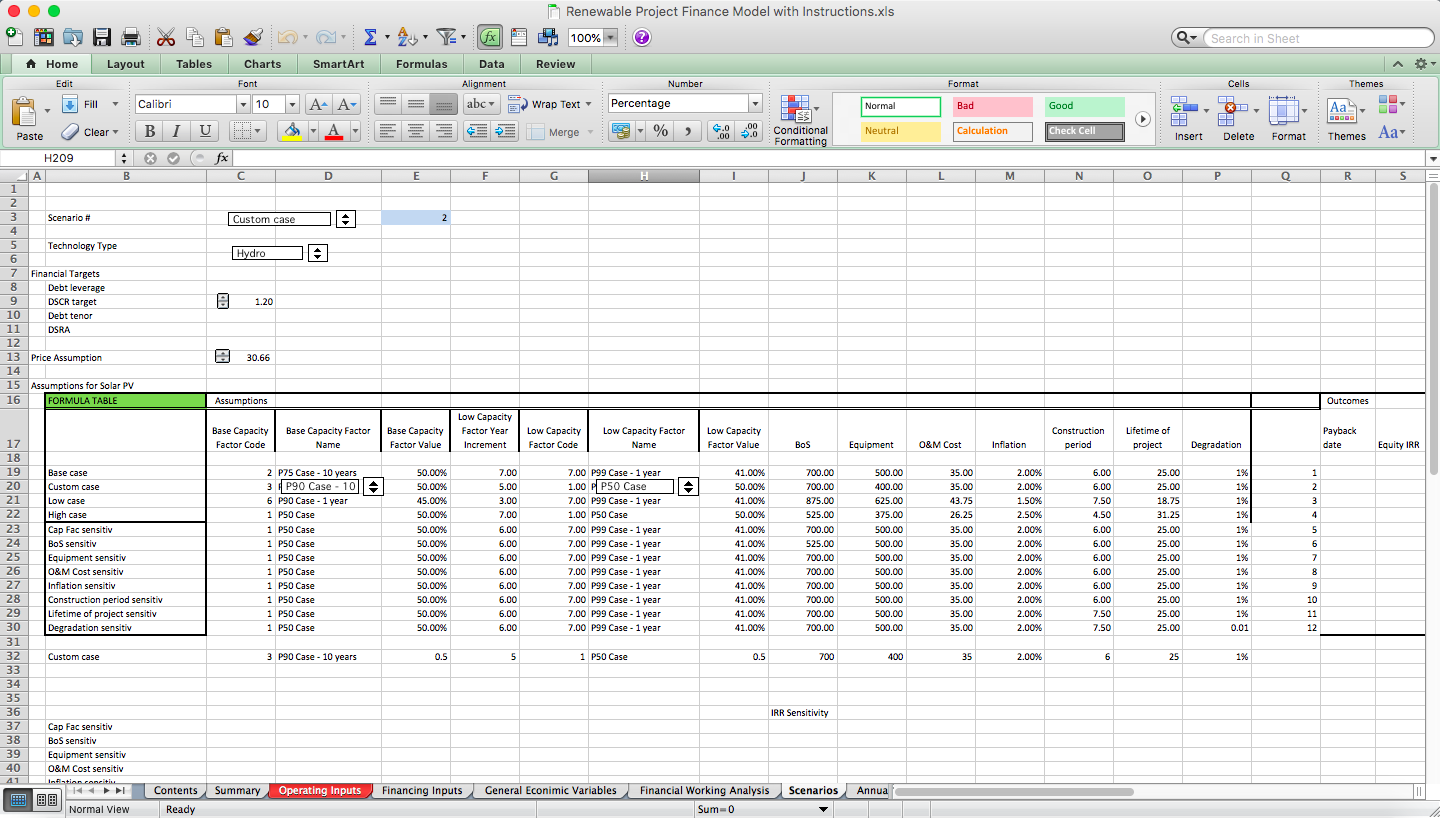
Task: Apply yellow fill color bucket
Action: pyautogui.click(x=292, y=131)
